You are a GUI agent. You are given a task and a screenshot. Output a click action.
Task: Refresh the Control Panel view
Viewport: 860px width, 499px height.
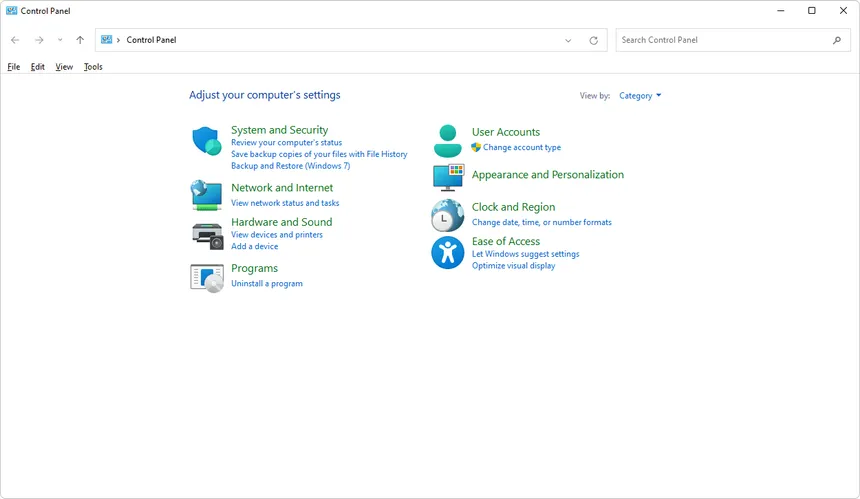[593, 41]
